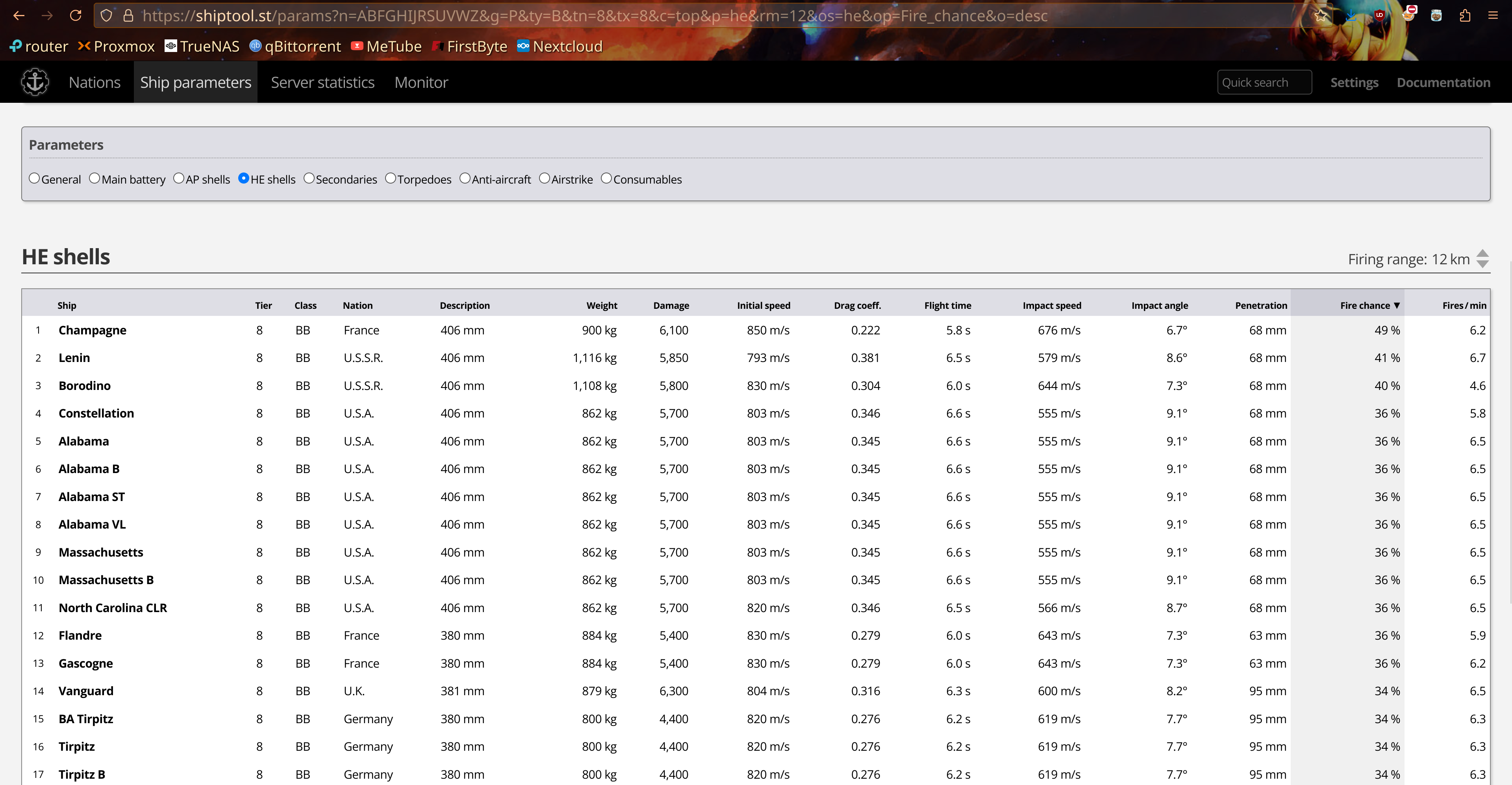Sort table by Penetration column
1512x785 pixels.
(1261, 305)
